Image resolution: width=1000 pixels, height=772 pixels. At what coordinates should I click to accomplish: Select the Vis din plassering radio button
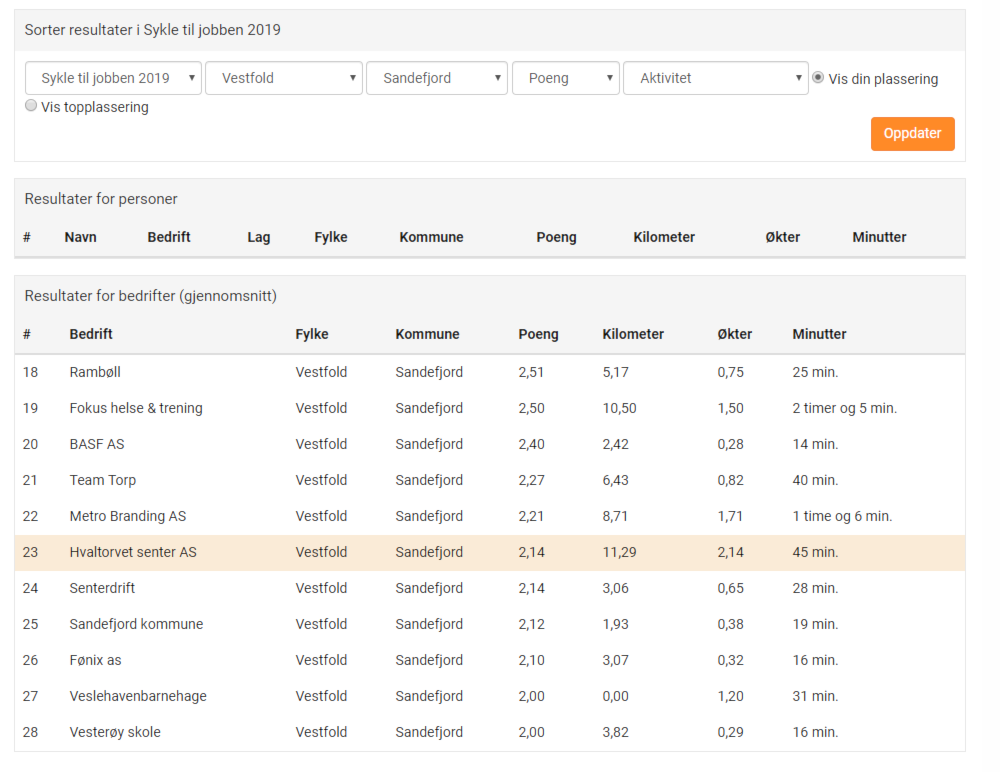tap(818, 78)
